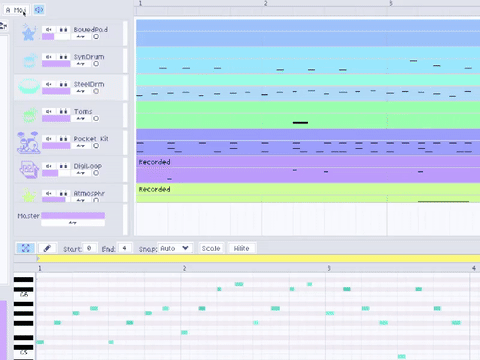The image size is (480, 360).
Task: Open the BowedPad pan control below its name
Action: [x=81, y=37]
